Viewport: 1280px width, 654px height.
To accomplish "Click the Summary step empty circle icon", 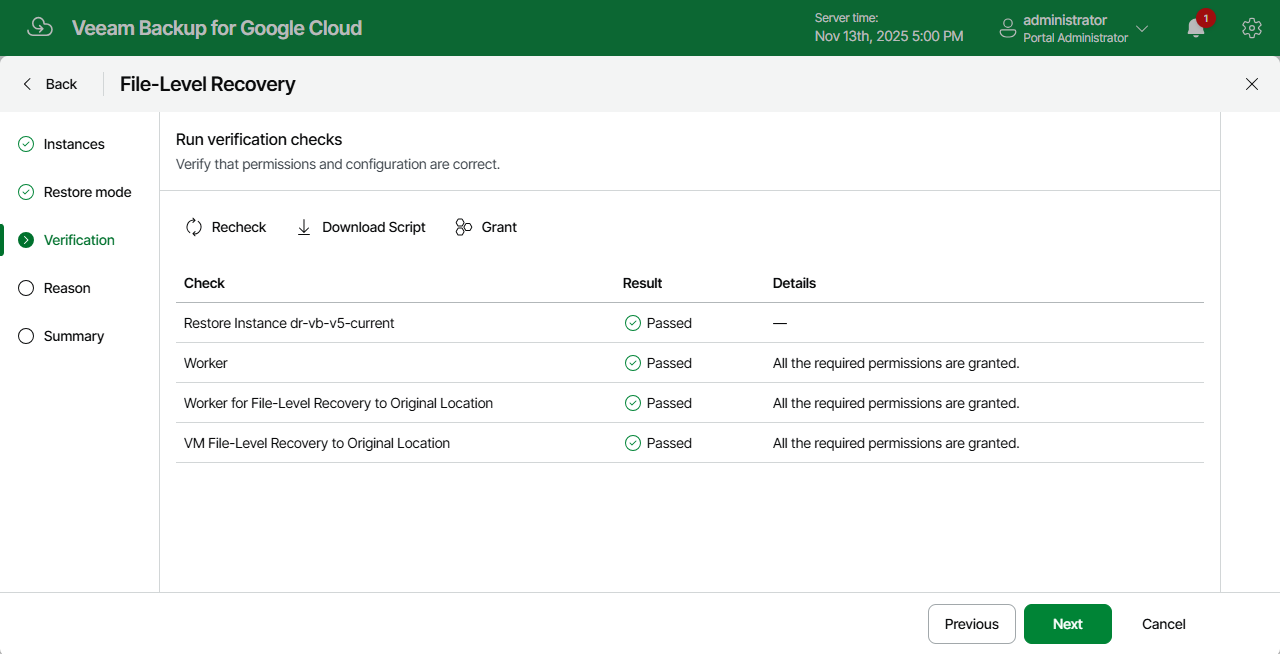I will point(26,336).
